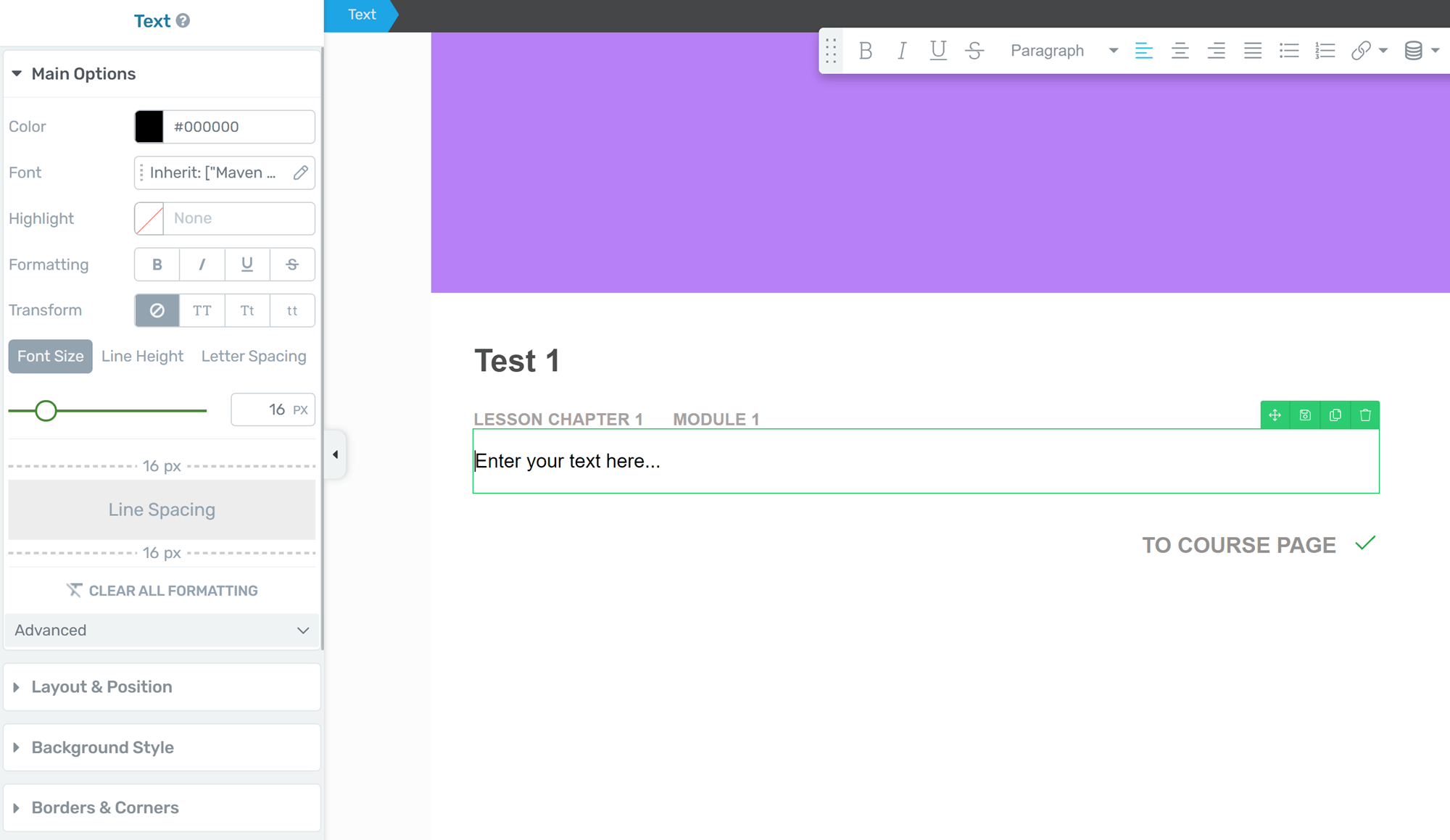Switch to Line Height tab
Viewport: 1450px width, 840px height.
click(142, 356)
